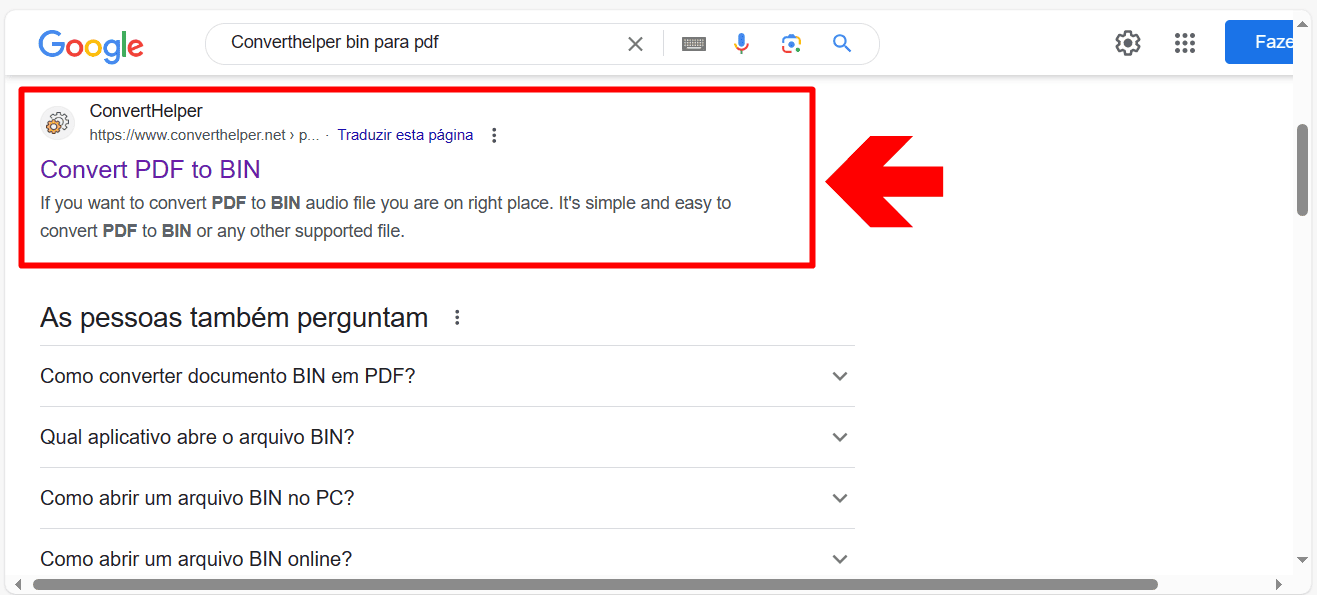Open the on-screen keyboard icon
The image size is (1317, 595).
[x=694, y=43]
